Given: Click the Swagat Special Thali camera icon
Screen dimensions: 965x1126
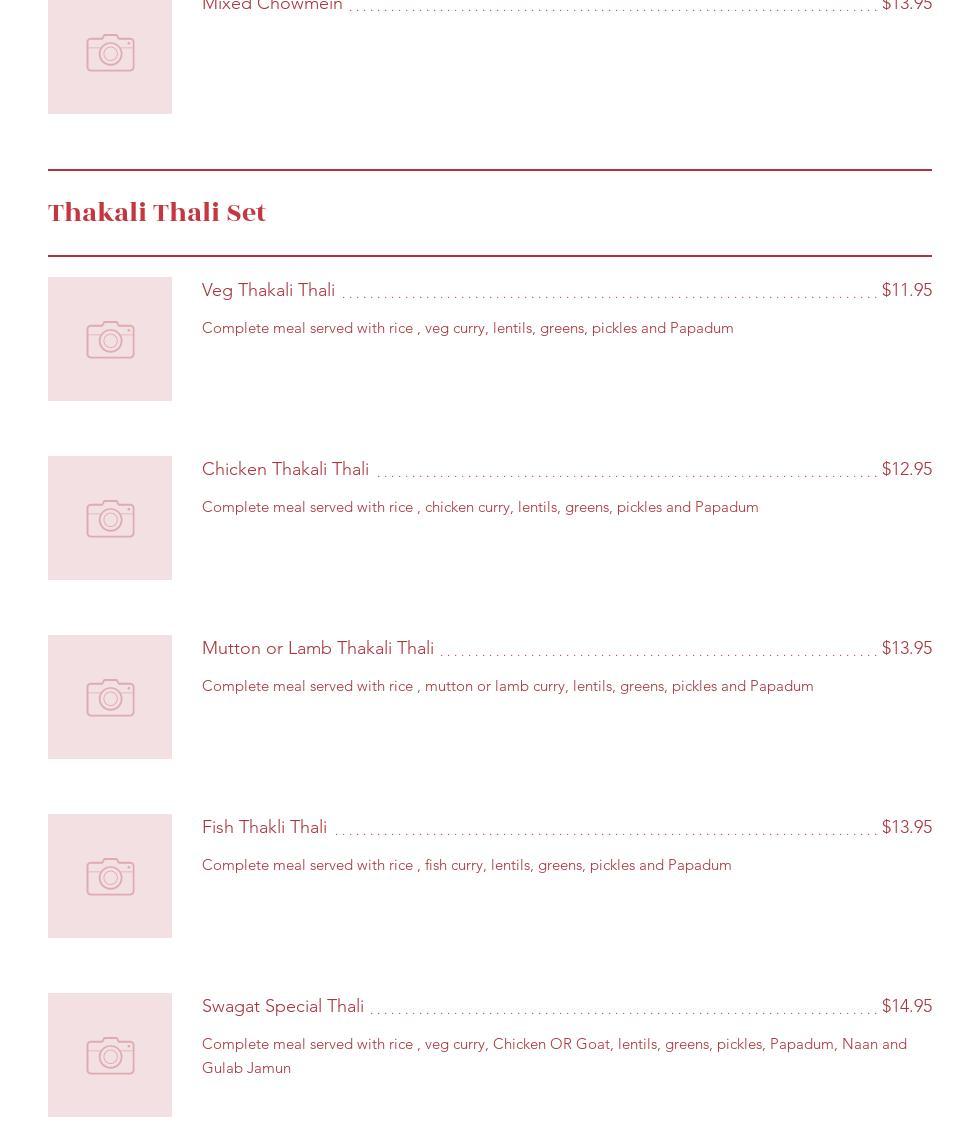Looking at the screenshot, I should 110,1055.
